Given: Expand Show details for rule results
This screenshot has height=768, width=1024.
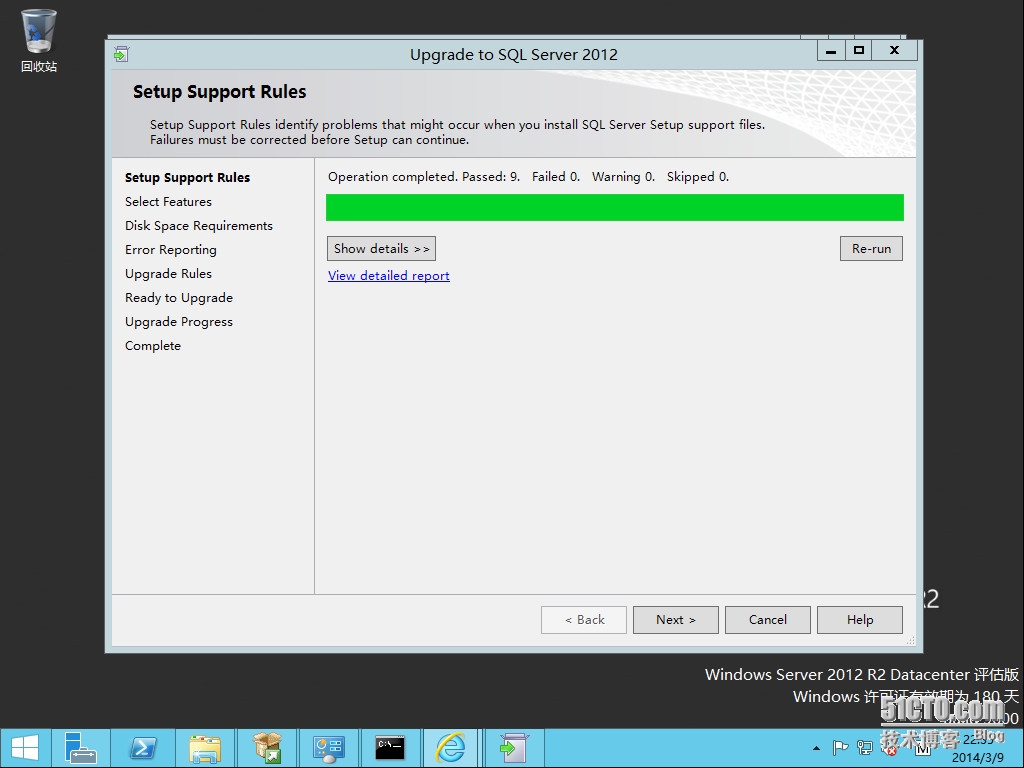Looking at the screenshot, I should tap(381, 249).
